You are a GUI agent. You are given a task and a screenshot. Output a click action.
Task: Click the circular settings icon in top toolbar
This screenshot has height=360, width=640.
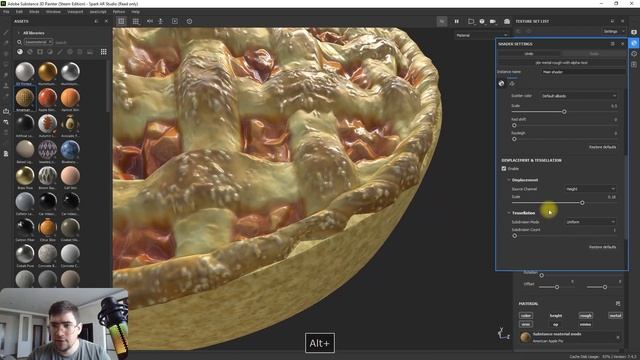[x=189, y=21]
